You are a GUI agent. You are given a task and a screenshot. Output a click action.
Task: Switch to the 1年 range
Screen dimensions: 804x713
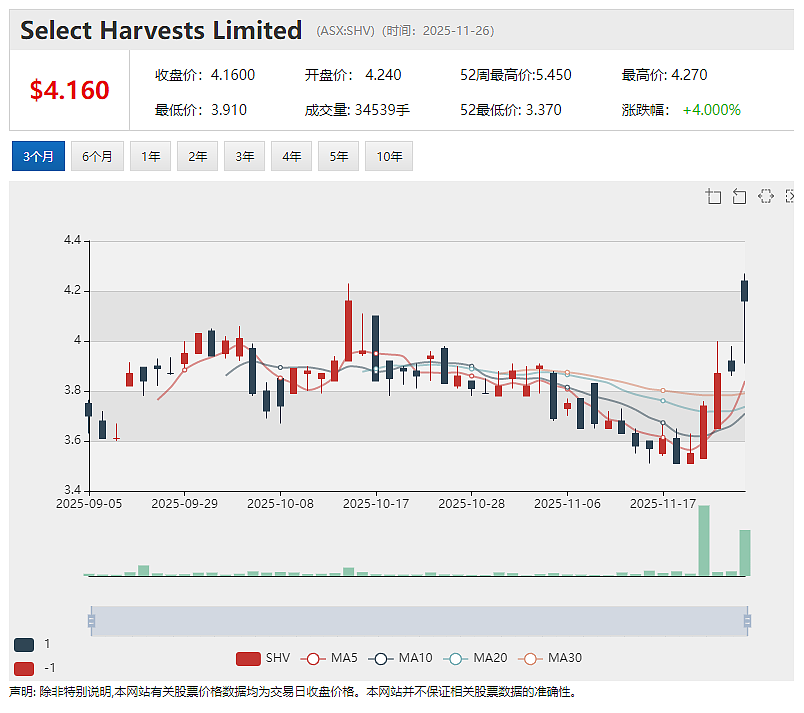pos(150,156)
